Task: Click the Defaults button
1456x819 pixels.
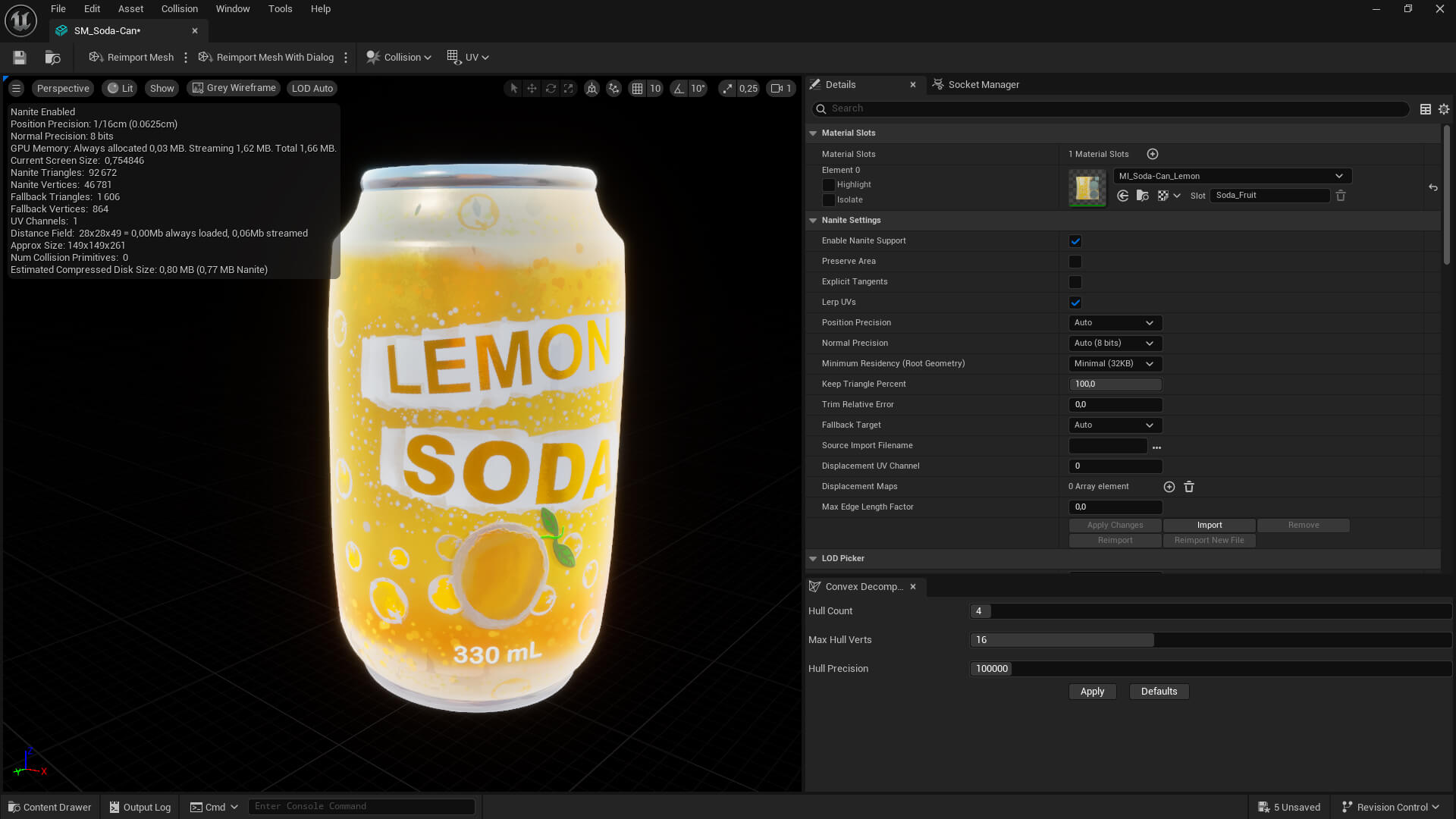Action: [x=1159, y=692]
